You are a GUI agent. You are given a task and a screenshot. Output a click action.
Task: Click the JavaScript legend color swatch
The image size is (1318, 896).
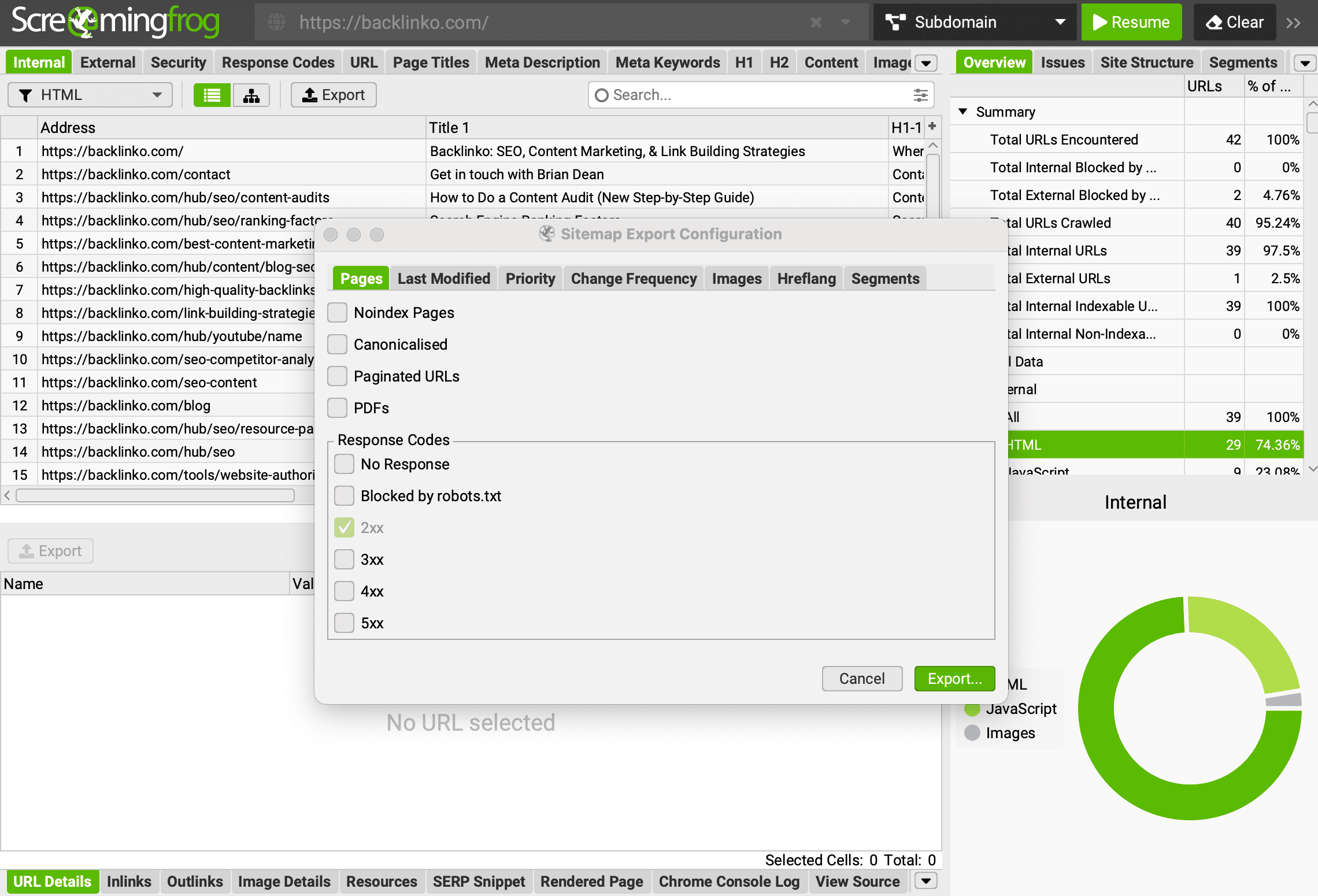[x=972, y=709]
